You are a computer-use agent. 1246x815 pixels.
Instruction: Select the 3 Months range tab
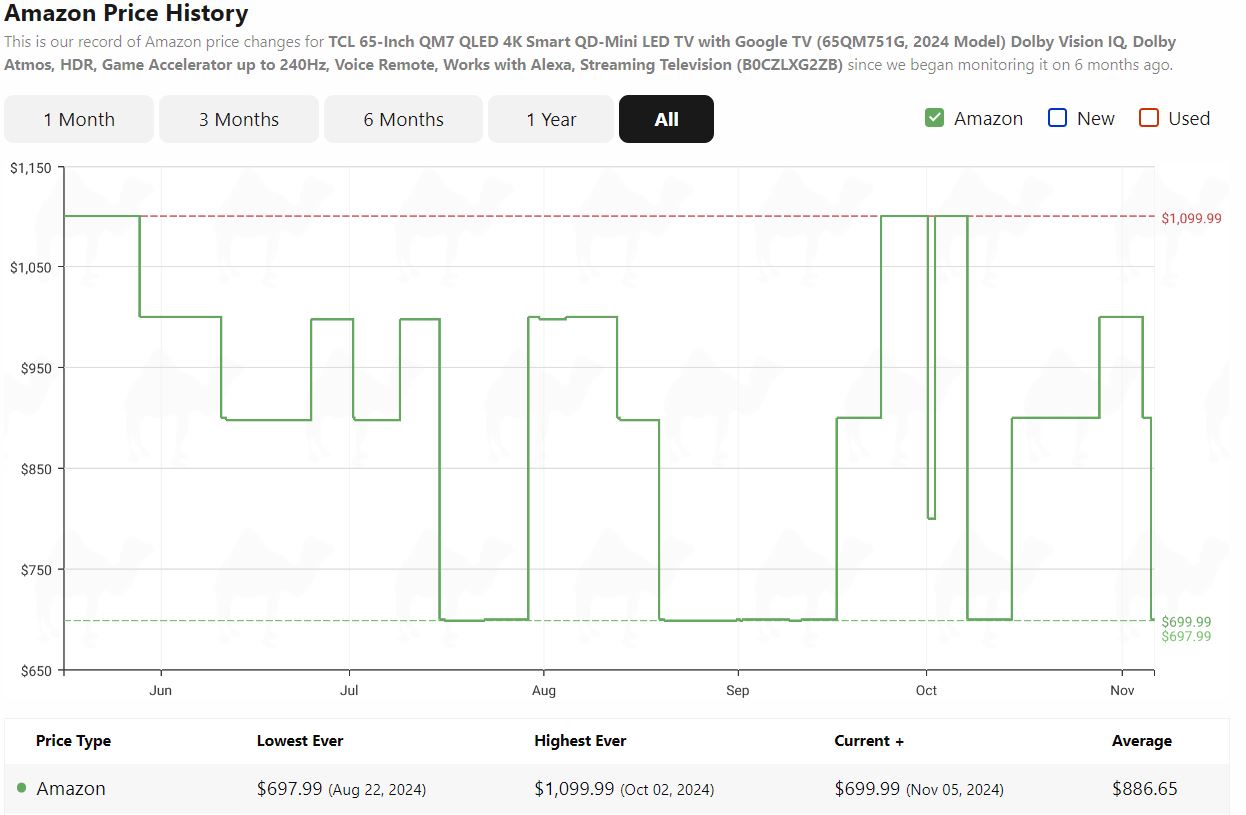(x=239, y=119)
